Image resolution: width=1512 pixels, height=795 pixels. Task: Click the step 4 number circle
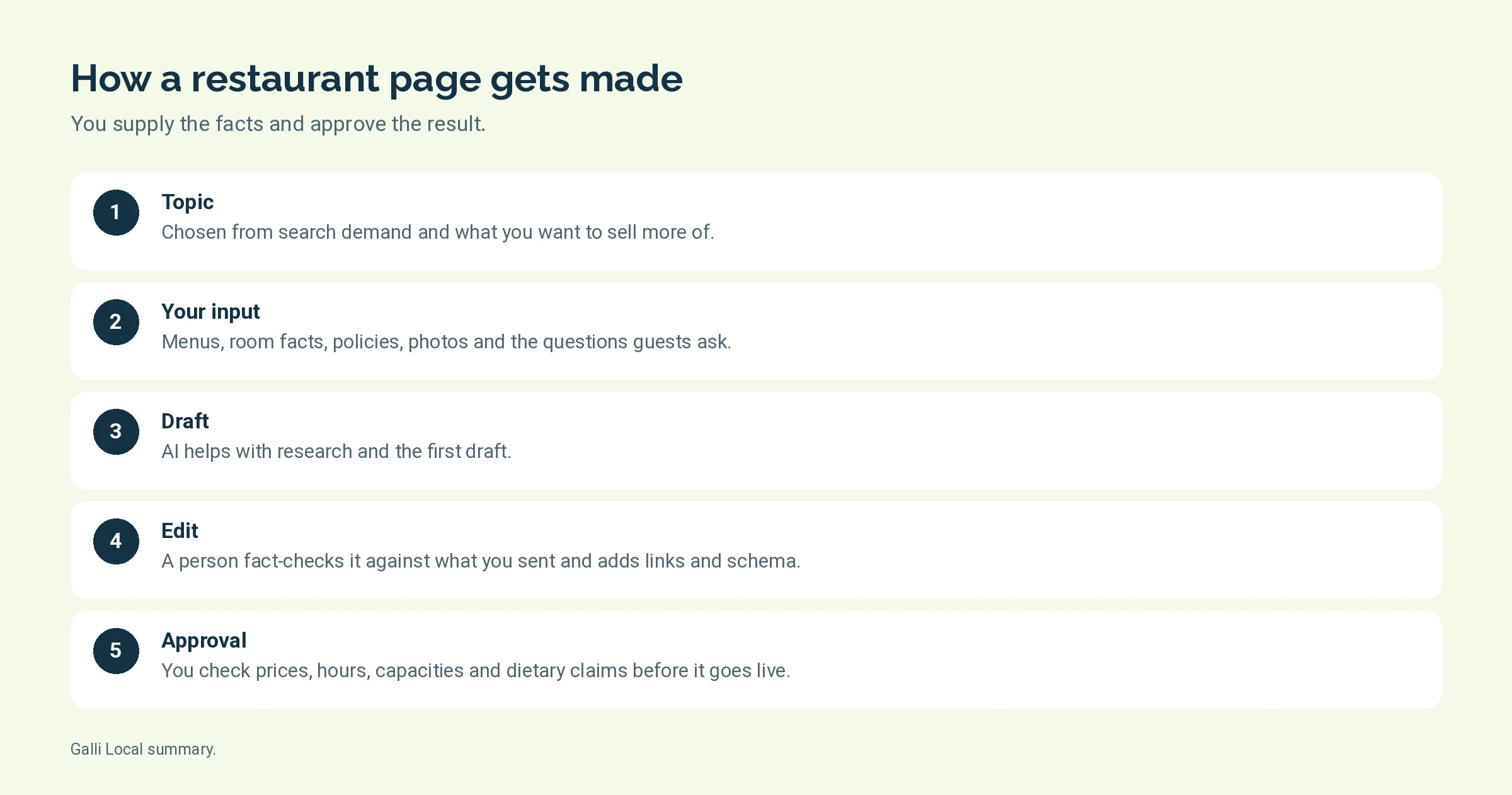click(116, 541)
